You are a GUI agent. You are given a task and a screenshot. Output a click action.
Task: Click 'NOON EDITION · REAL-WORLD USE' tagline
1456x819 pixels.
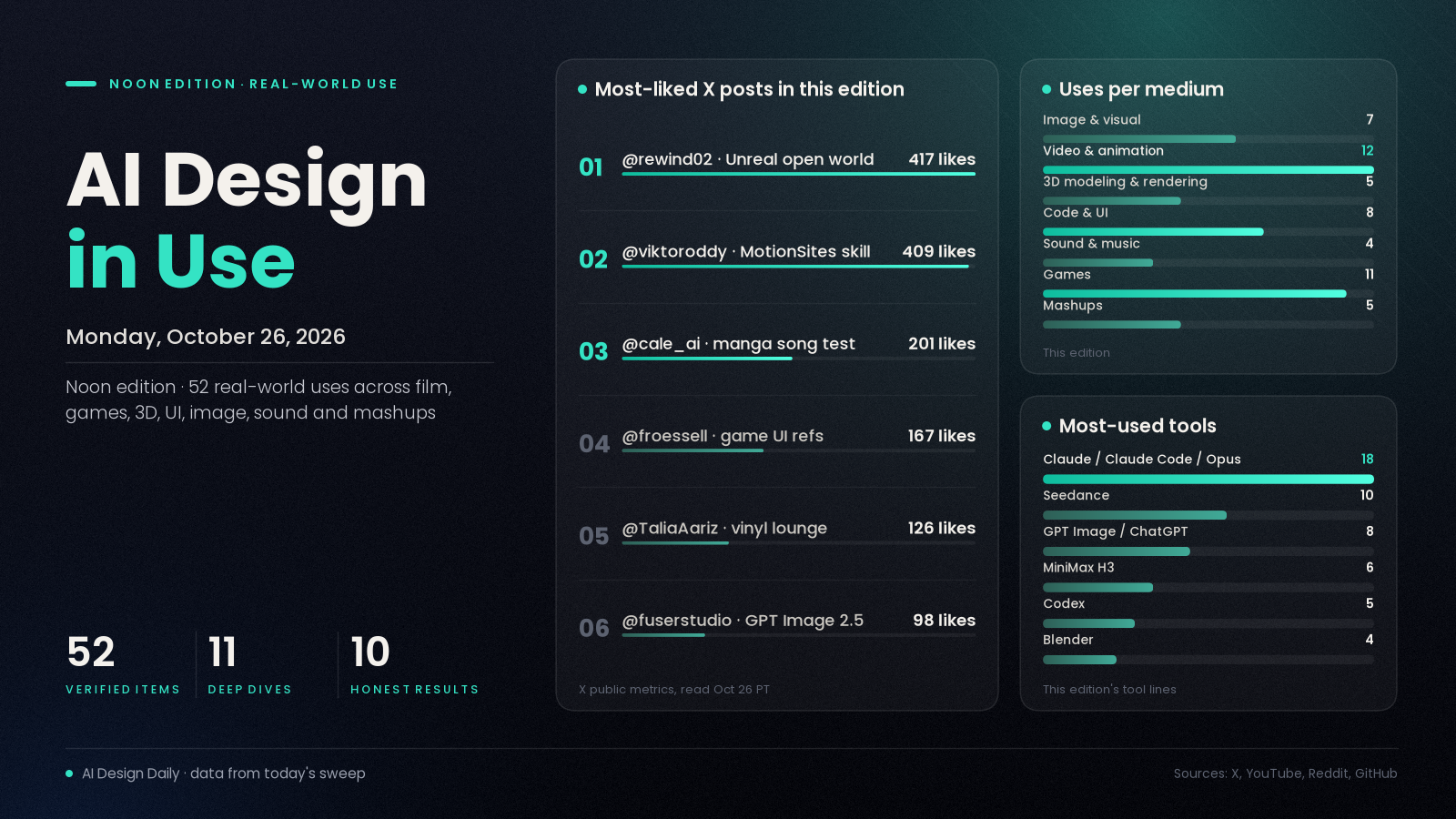tap(254, 84)
